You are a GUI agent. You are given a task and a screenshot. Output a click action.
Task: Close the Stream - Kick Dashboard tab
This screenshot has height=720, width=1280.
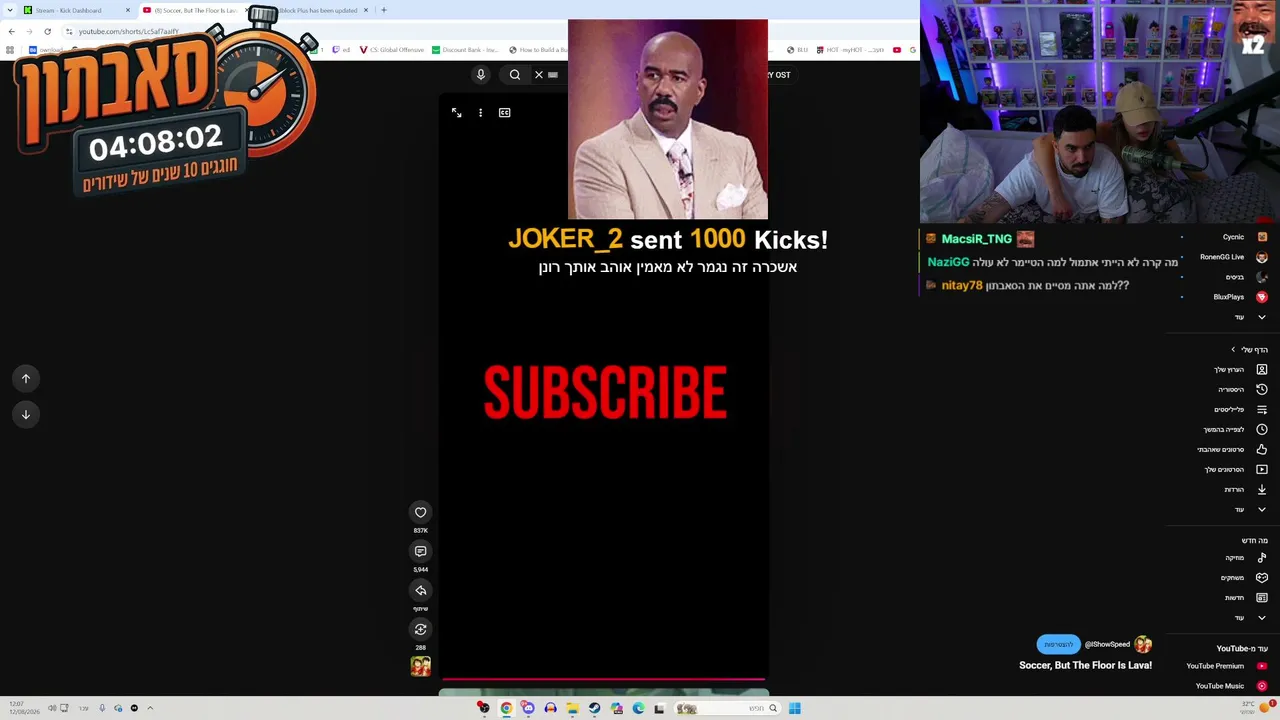[x=127, y=10]
